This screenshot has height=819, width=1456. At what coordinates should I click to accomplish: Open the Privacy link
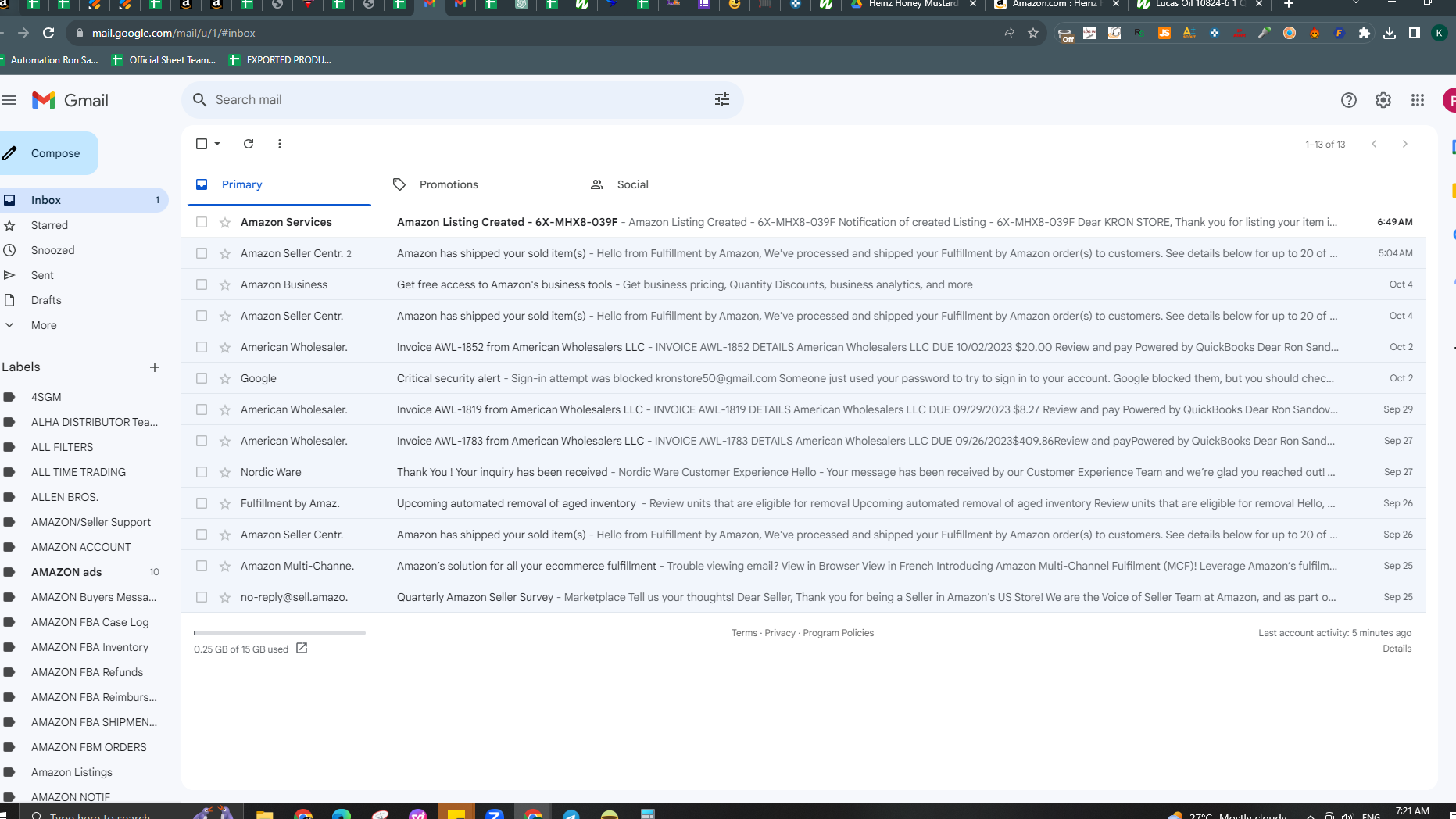point(780,633)
